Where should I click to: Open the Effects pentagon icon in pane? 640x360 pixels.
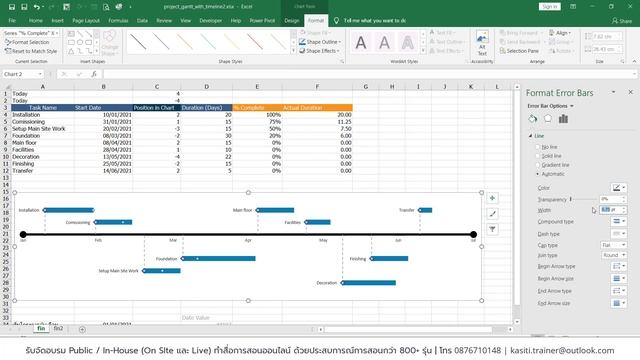click(548, 119)
